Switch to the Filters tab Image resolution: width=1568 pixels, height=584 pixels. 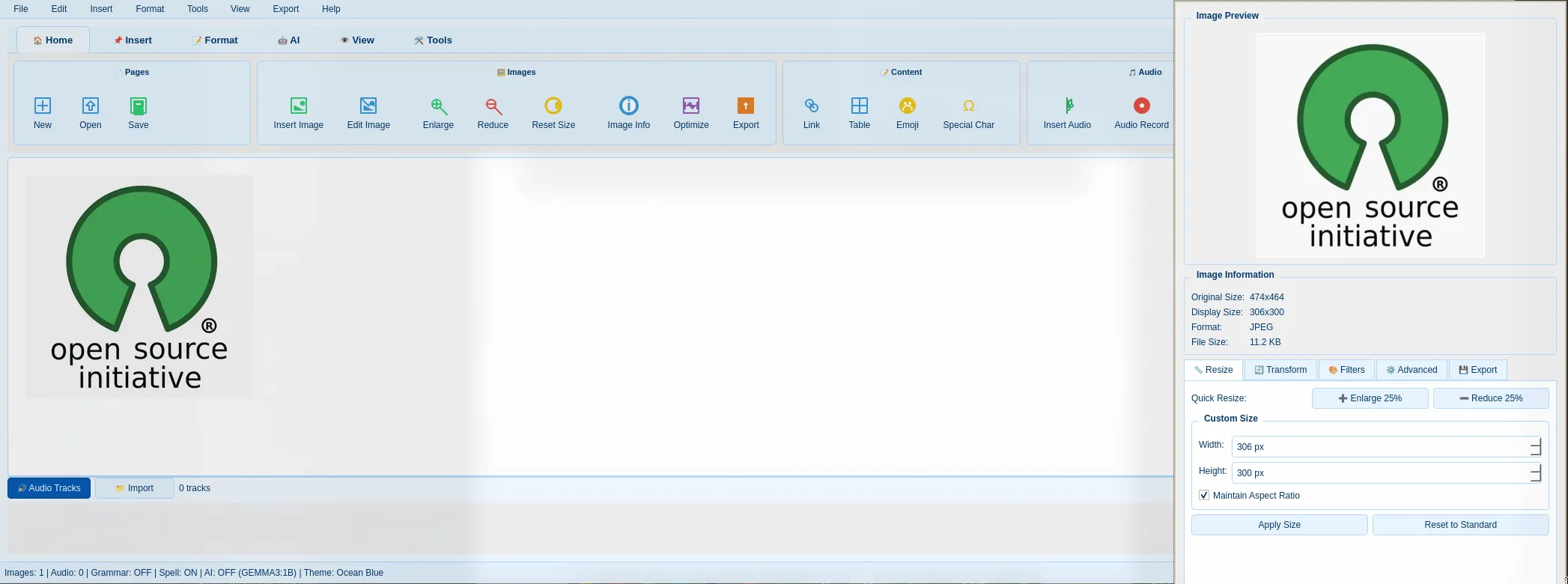pyautogui.click(x=1346, y=370)
